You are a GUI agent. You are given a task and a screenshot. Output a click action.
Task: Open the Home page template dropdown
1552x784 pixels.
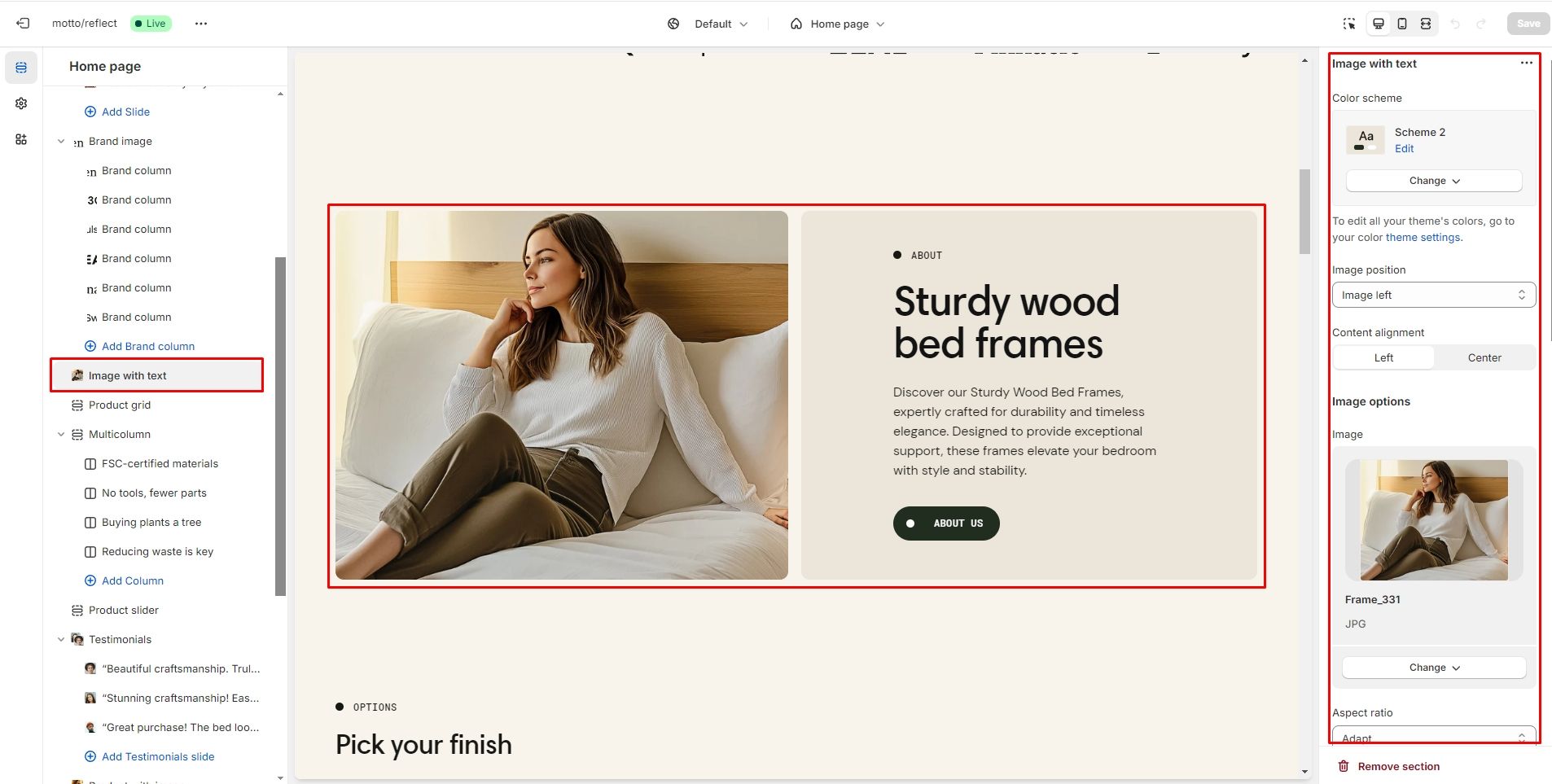click(x=837, y=24)
